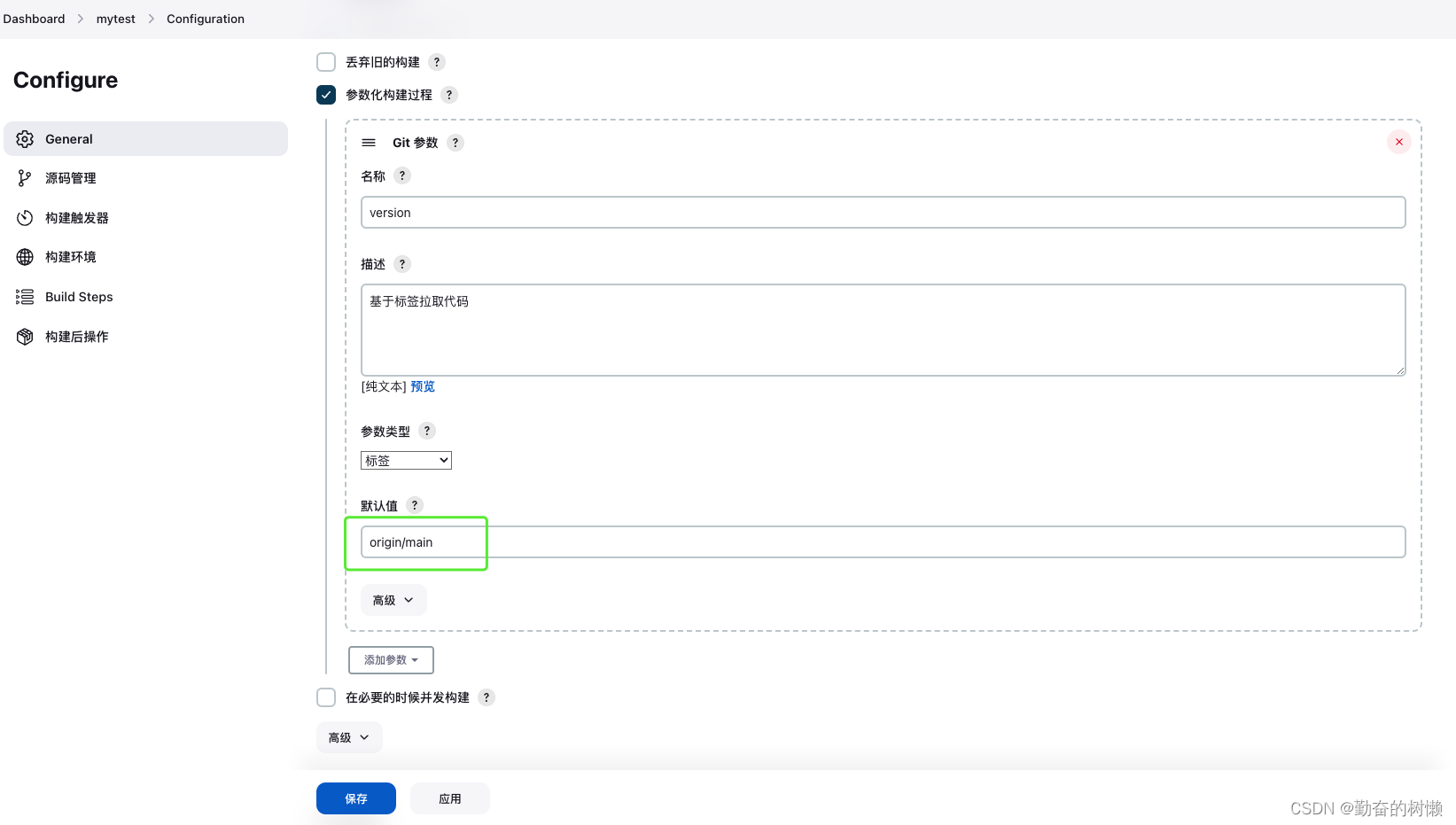
Task: Open help for 参数化构建过程
Action: [449, 95]
